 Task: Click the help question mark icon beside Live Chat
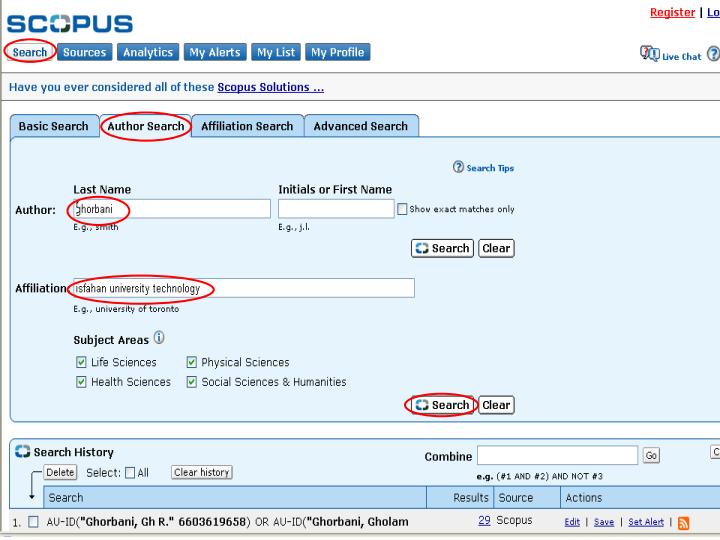point(713,54)
